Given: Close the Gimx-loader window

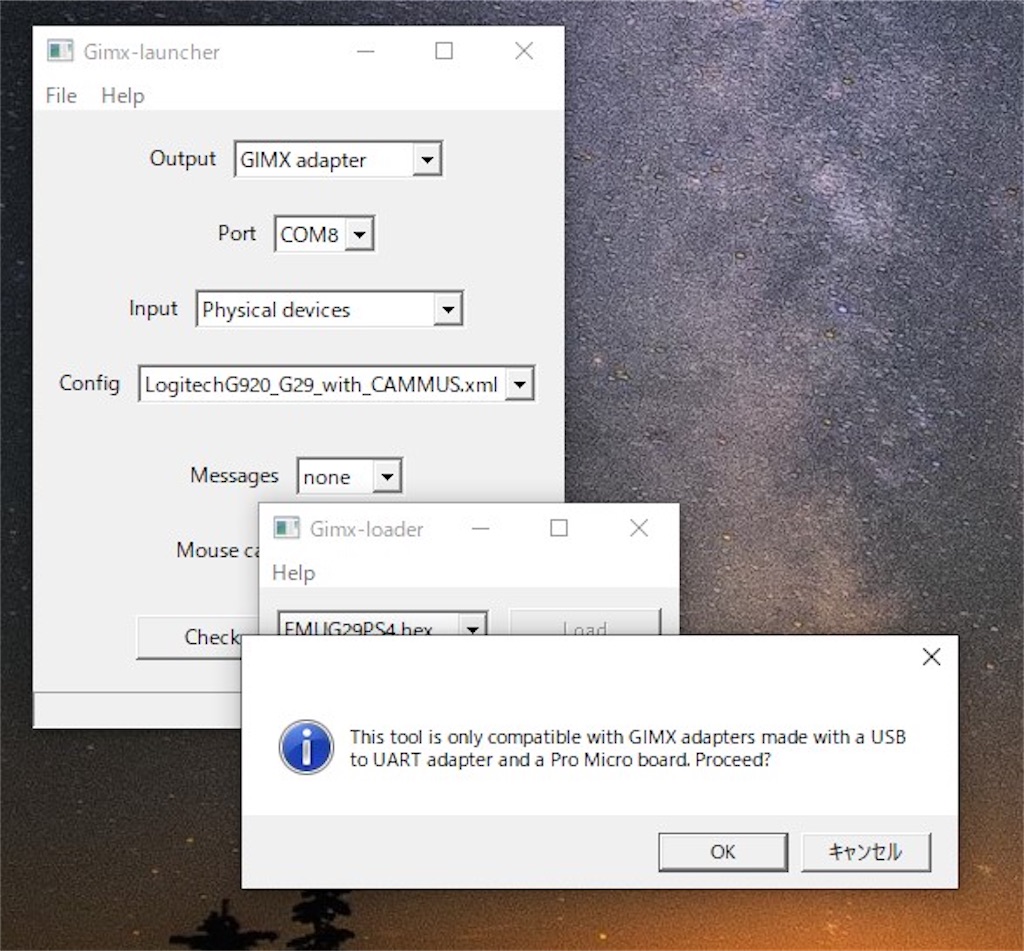Looking at the screenshot, I should (639, 528).
